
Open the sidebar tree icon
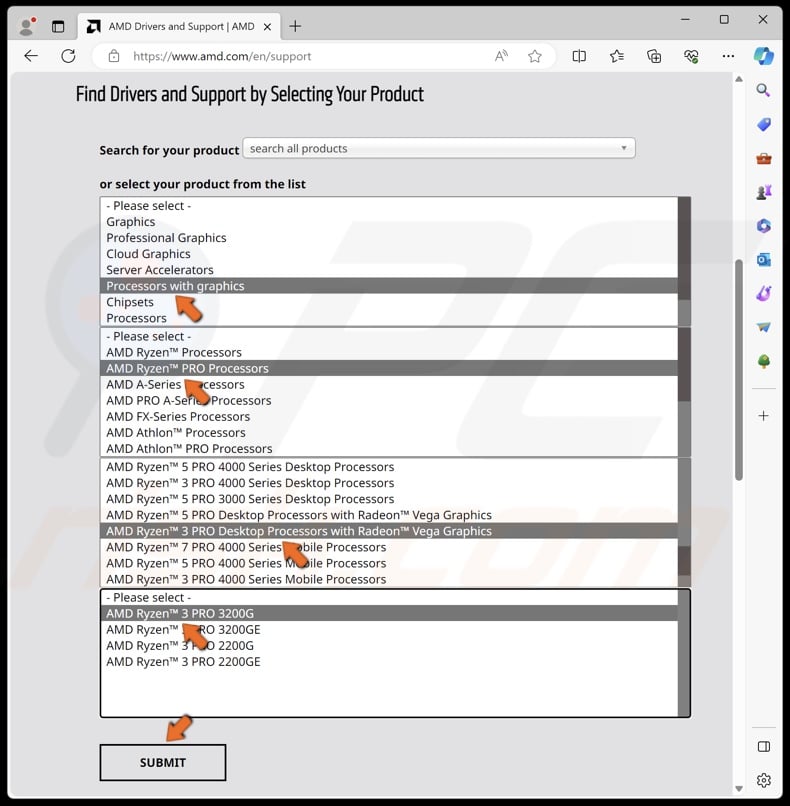pos(764,361)
